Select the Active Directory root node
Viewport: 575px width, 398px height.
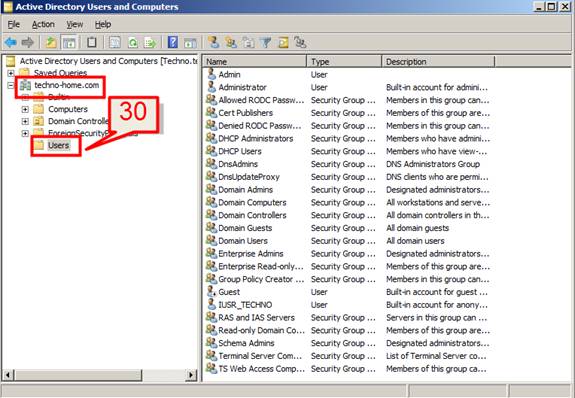[x=109, y=61]
